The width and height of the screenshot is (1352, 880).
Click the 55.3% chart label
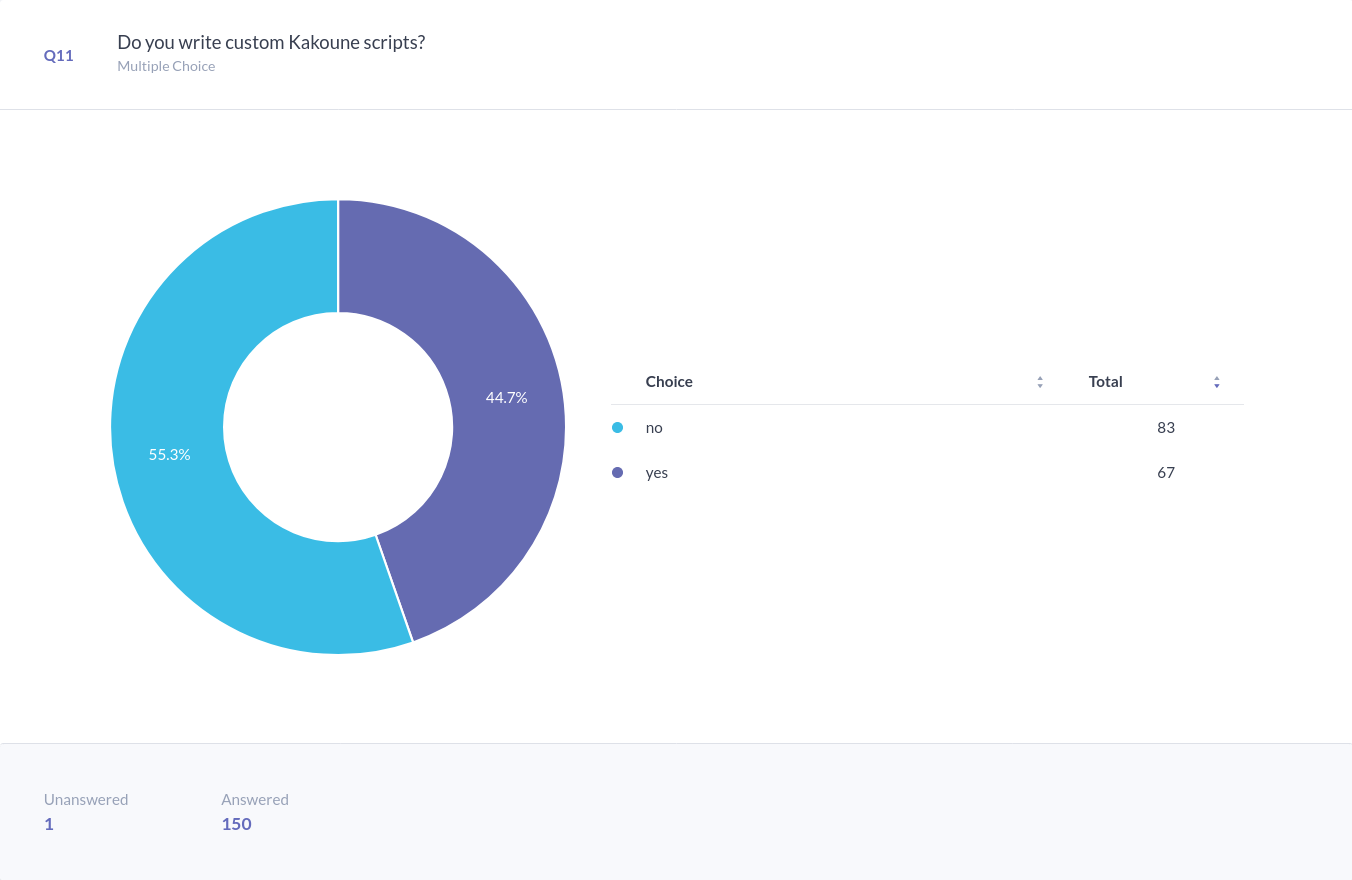tap(169, 454)
